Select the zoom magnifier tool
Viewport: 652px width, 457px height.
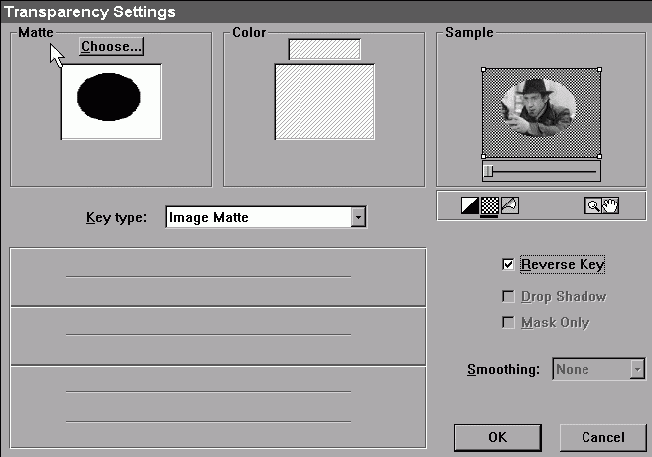click(x=593, y=206)
